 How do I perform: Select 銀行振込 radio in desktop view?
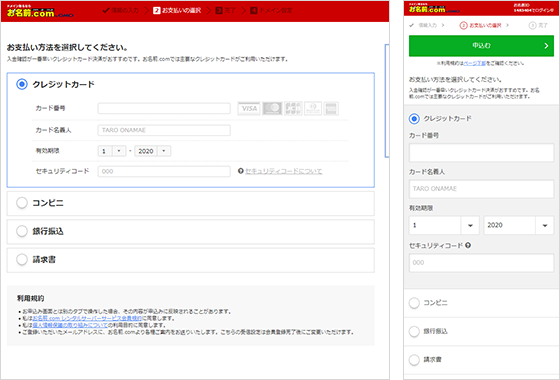click(22, 231)
